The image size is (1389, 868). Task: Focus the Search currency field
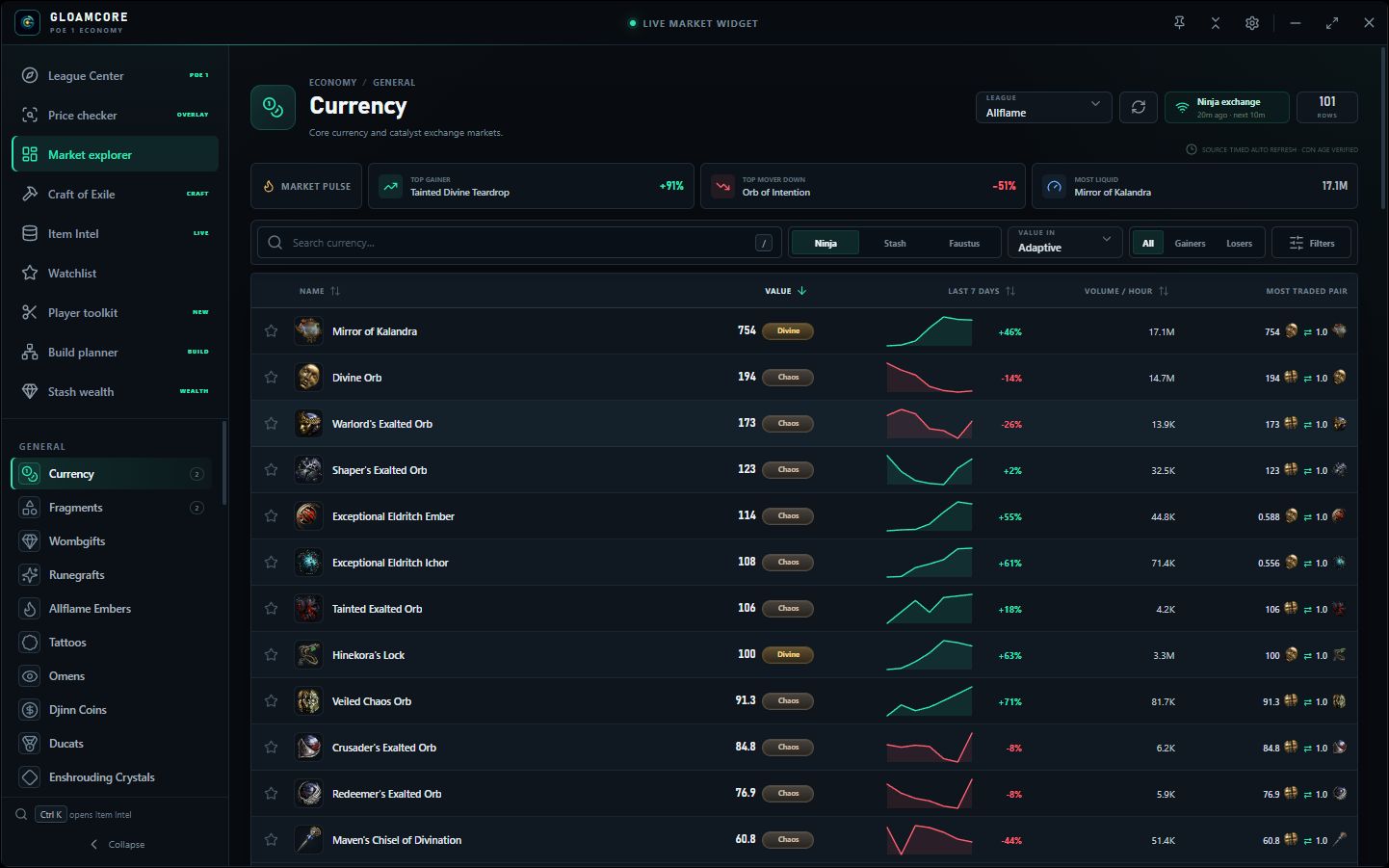tap(519, 243)
